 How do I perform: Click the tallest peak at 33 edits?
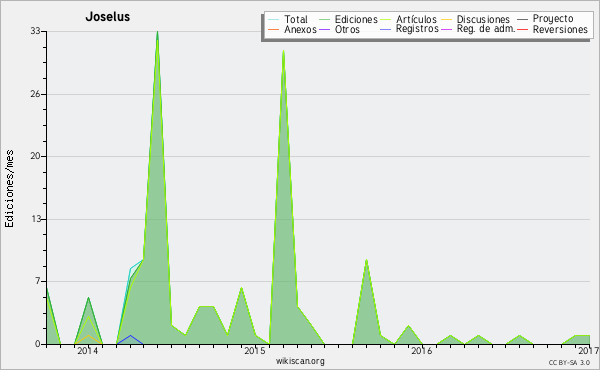click(x=157, y=32)
